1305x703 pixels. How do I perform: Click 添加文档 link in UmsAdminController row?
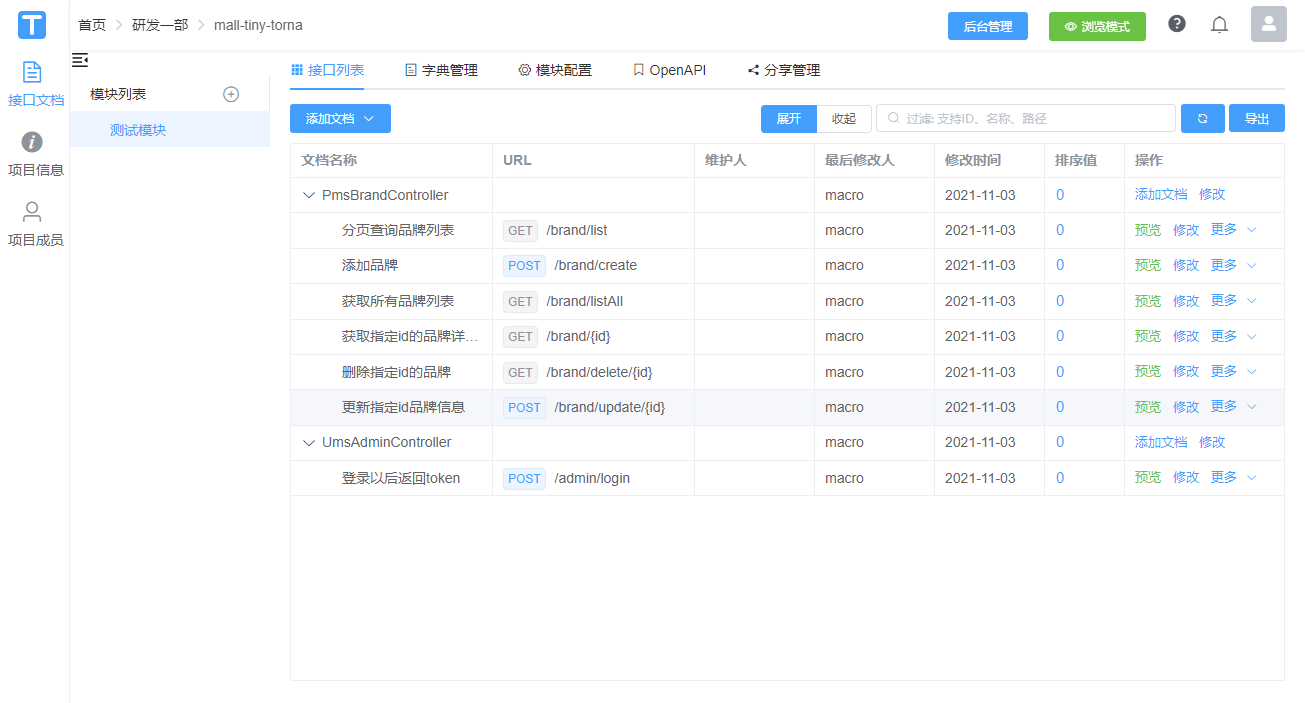pyautogui.click(x=1161, y=441)
